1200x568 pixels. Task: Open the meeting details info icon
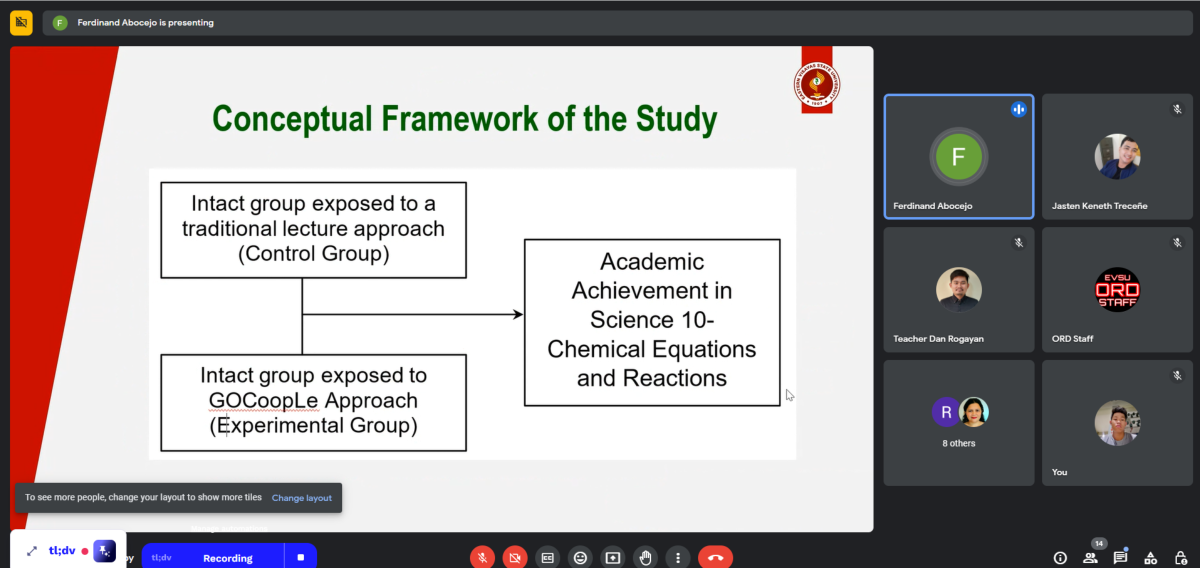[1060, 557]
